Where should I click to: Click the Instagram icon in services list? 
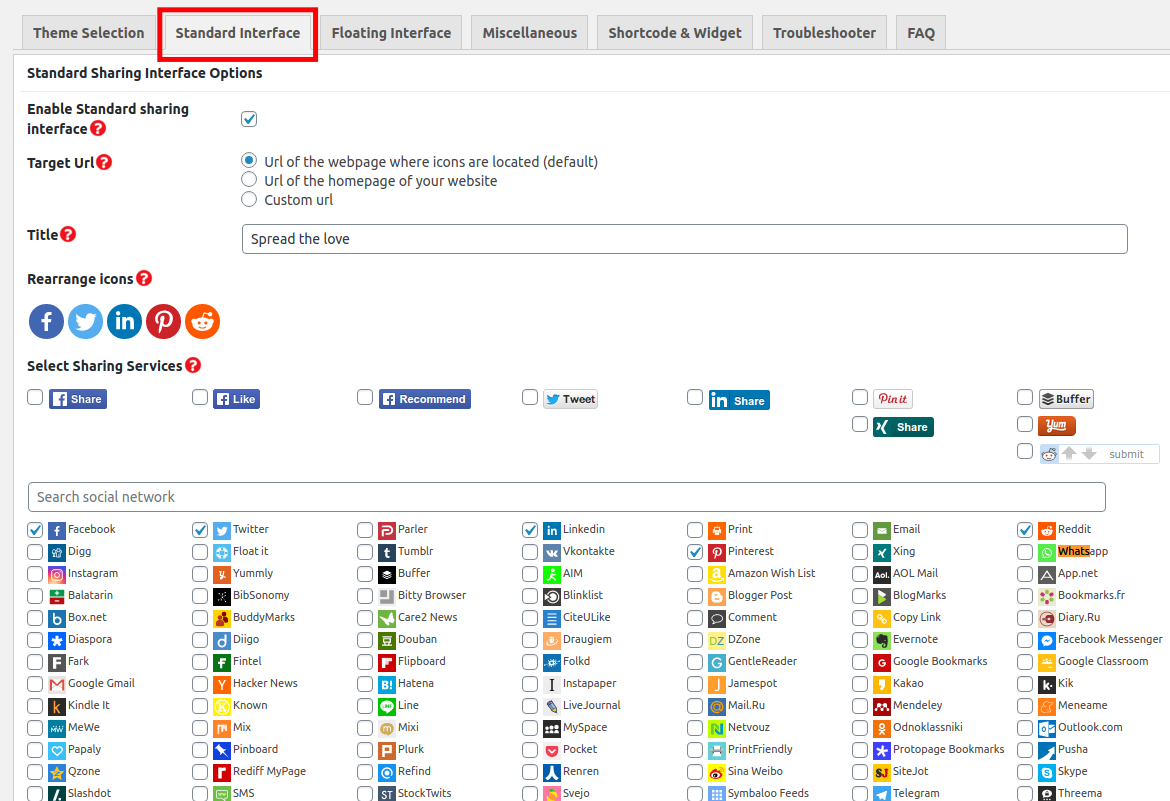coord(57,575)
